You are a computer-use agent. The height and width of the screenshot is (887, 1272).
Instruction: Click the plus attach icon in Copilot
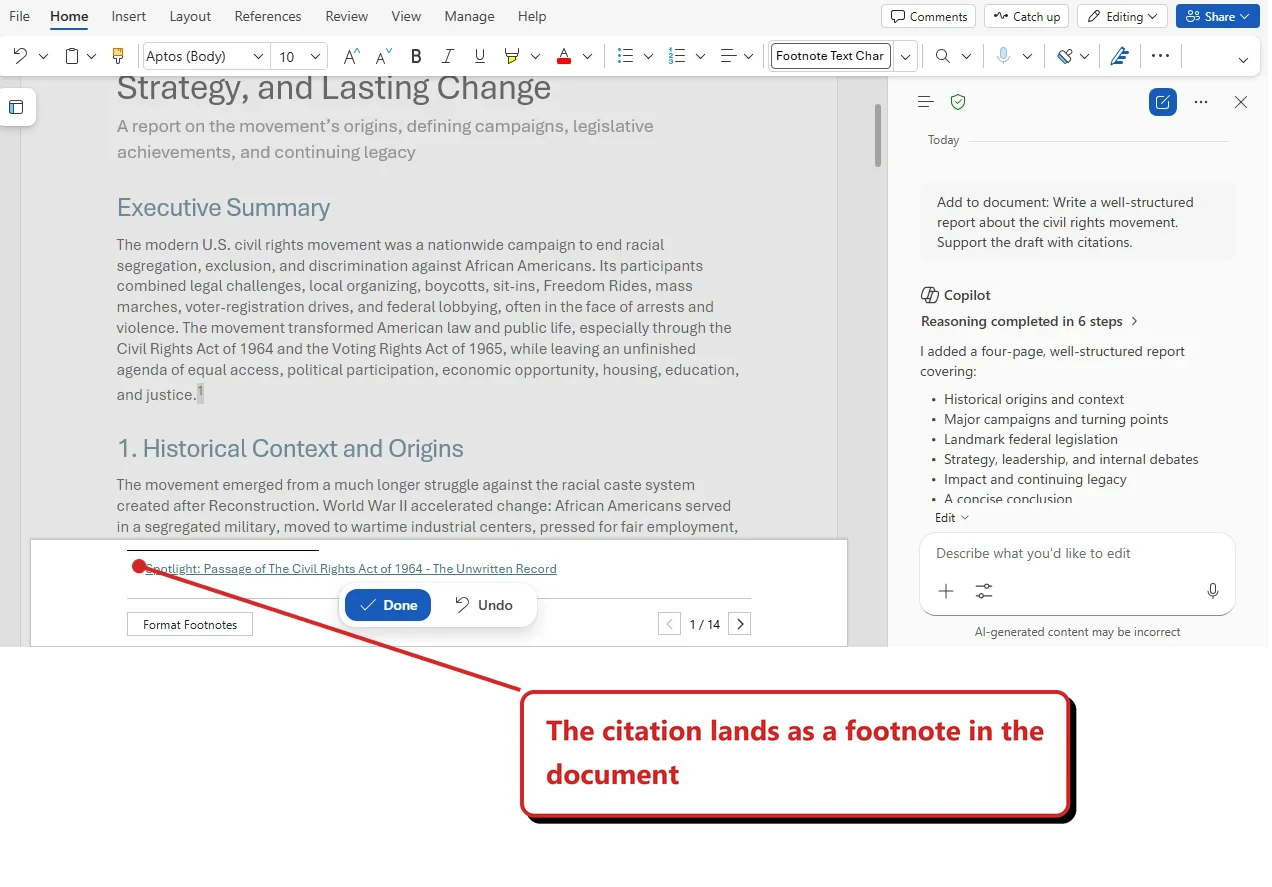tap(945, 591)
